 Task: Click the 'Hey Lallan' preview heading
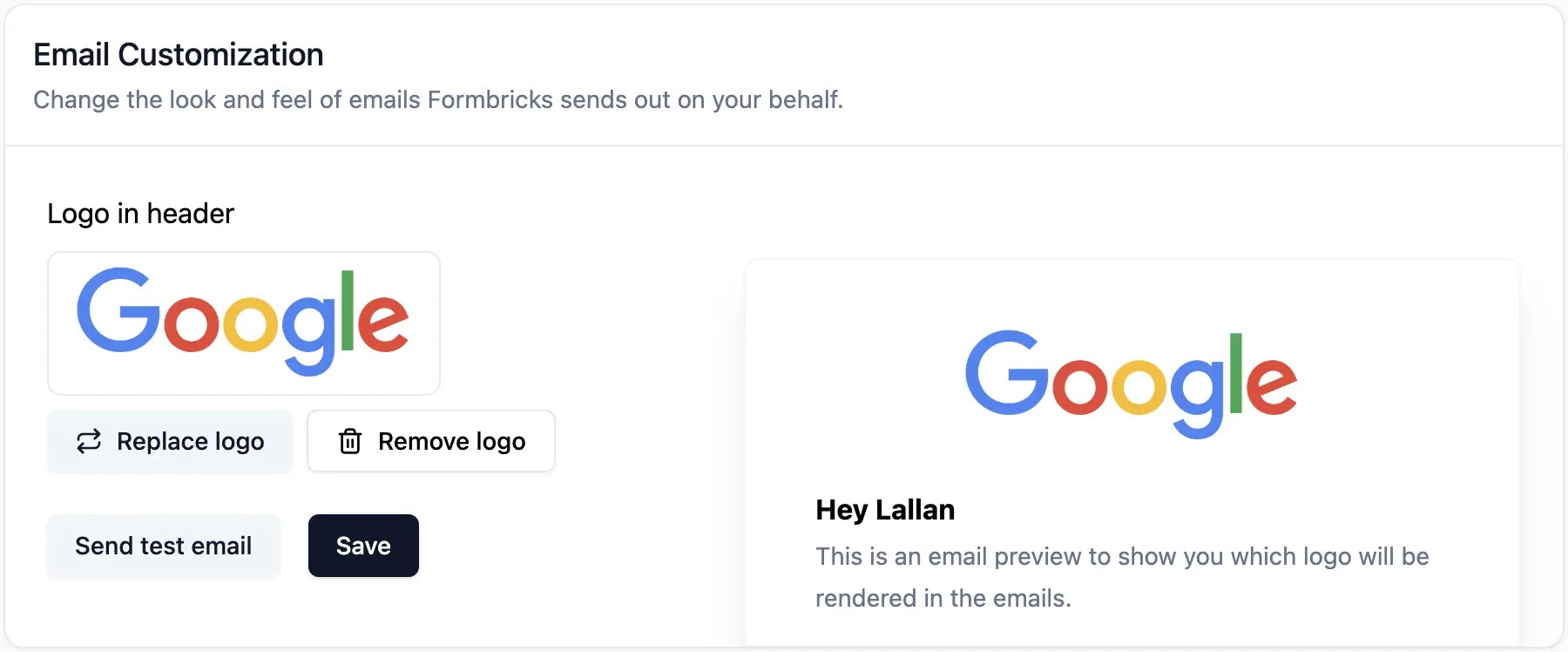click(x=885, y=510)
